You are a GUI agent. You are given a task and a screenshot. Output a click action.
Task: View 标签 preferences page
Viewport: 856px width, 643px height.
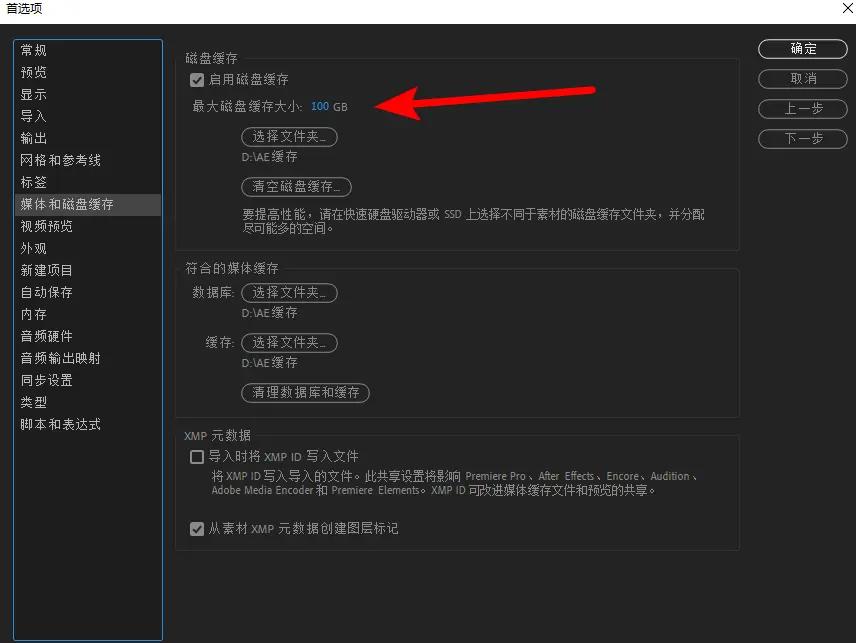pos(31,182)
